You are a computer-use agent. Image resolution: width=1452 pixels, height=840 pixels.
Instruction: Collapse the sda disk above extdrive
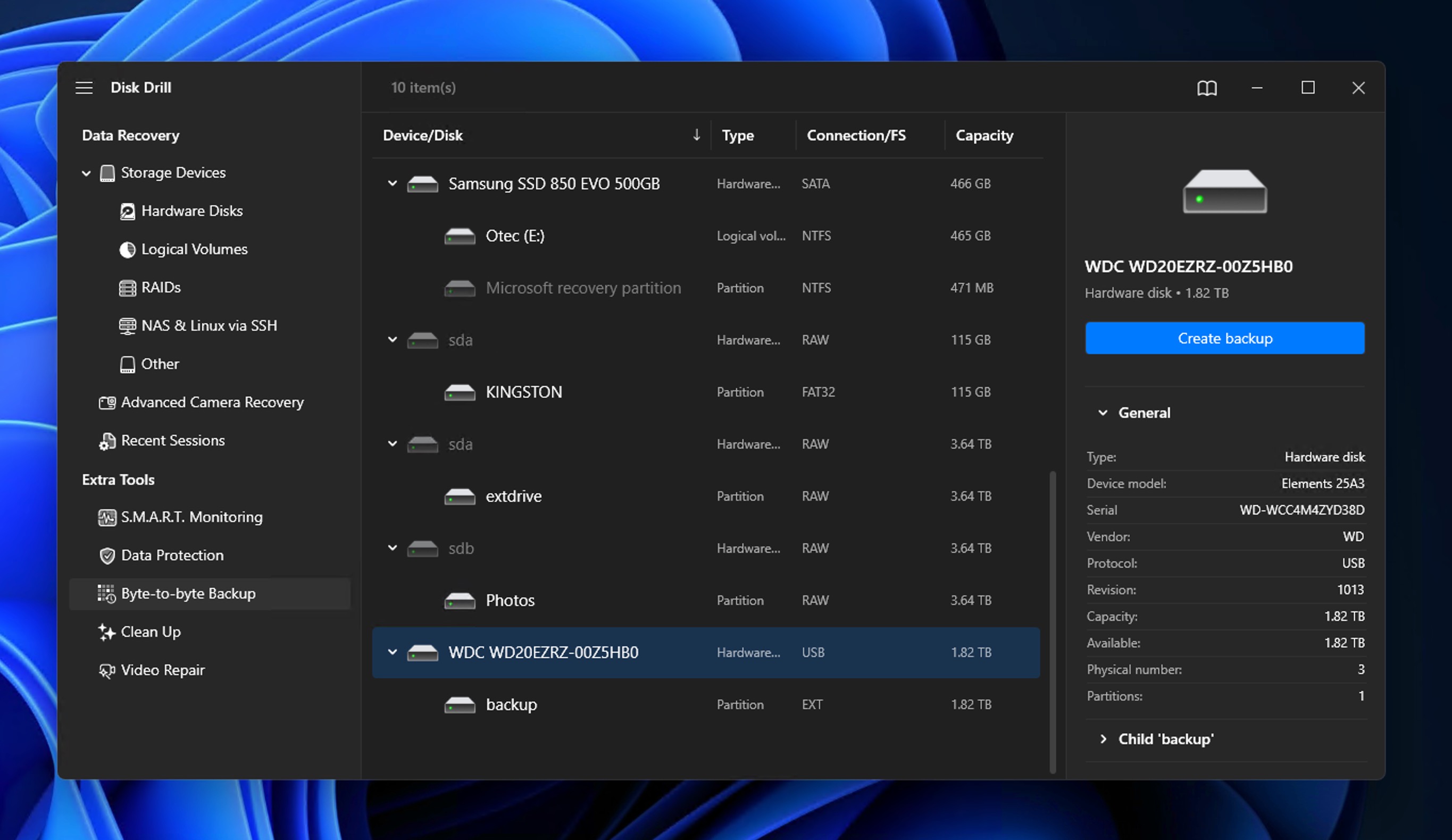[x=393, y=443]
